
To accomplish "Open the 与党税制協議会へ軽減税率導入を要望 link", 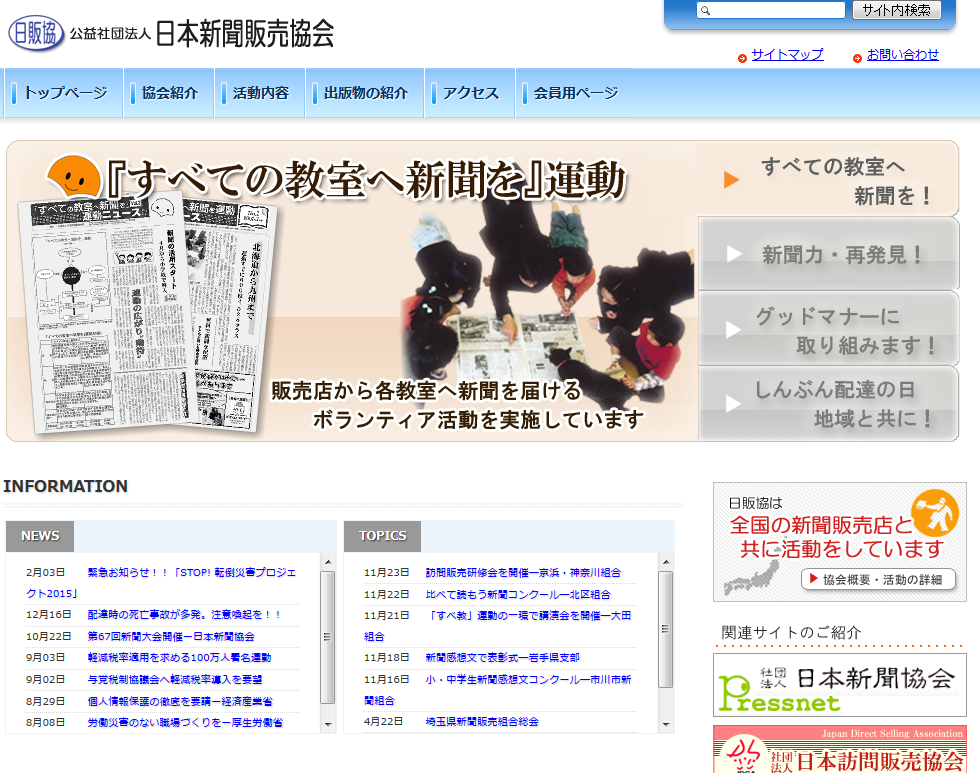I will pos(174,679).
